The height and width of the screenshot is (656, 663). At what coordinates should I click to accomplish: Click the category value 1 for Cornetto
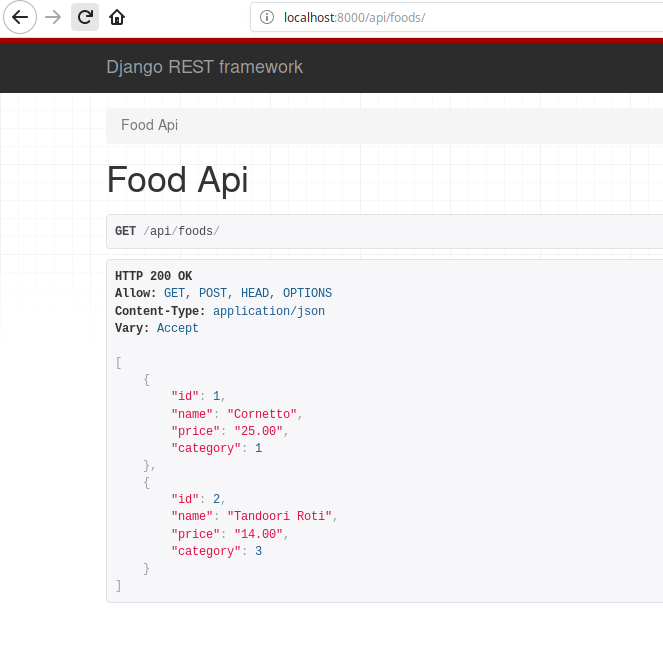(x=258, y=448)
